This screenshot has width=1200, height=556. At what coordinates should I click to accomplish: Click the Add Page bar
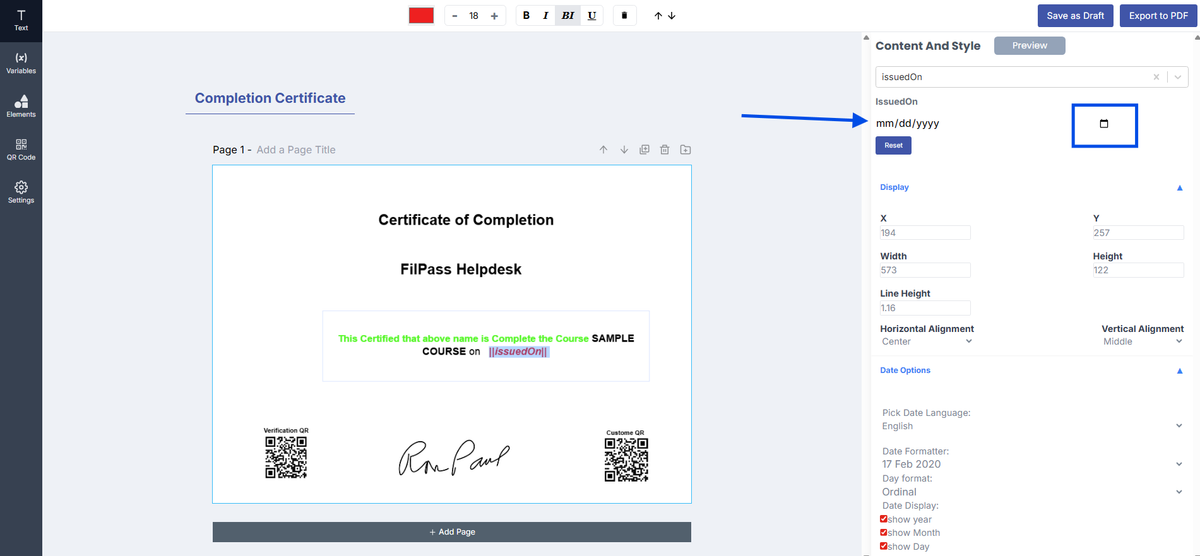point(452,532)
